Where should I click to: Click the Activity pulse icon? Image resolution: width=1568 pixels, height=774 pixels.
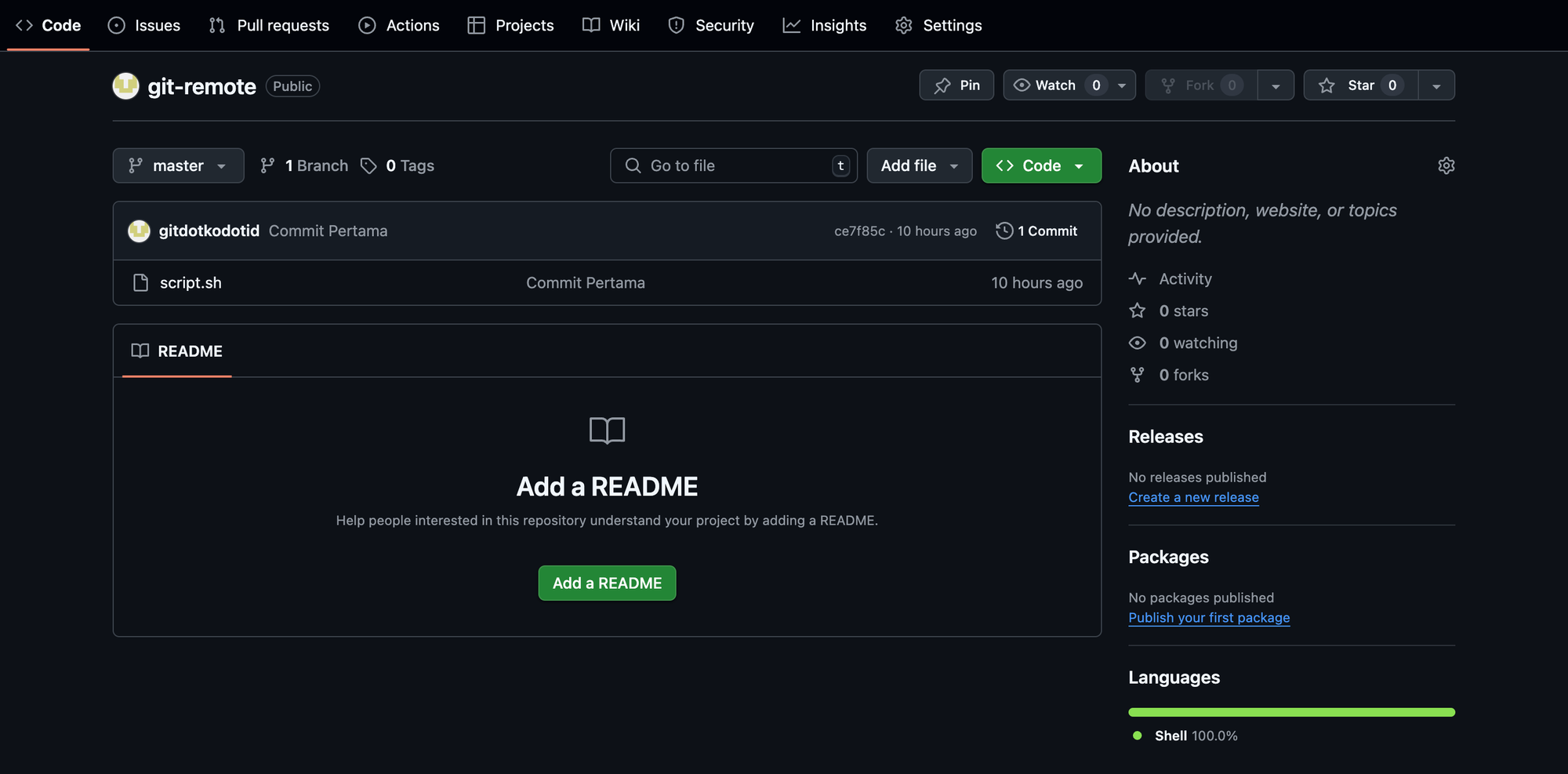click(1137, 278)
